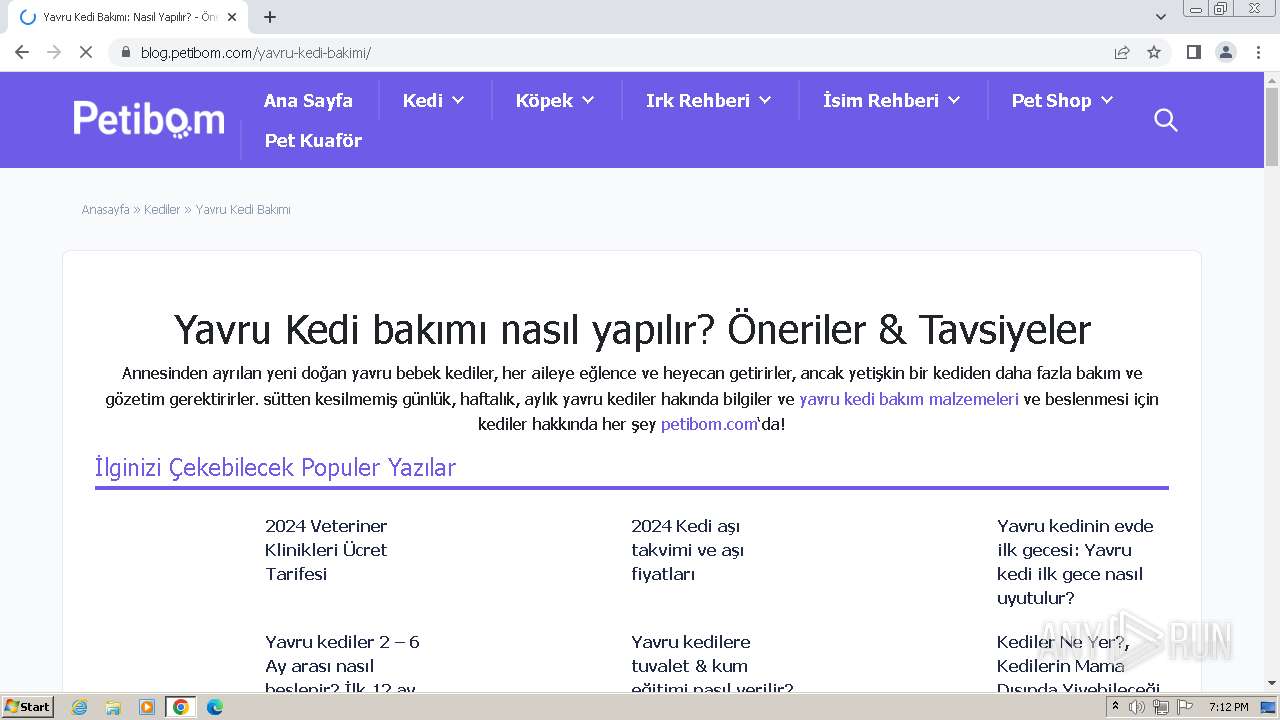The image size is (1280, 720).
Task: View site information via the lock icon
Action: point(126,52)
